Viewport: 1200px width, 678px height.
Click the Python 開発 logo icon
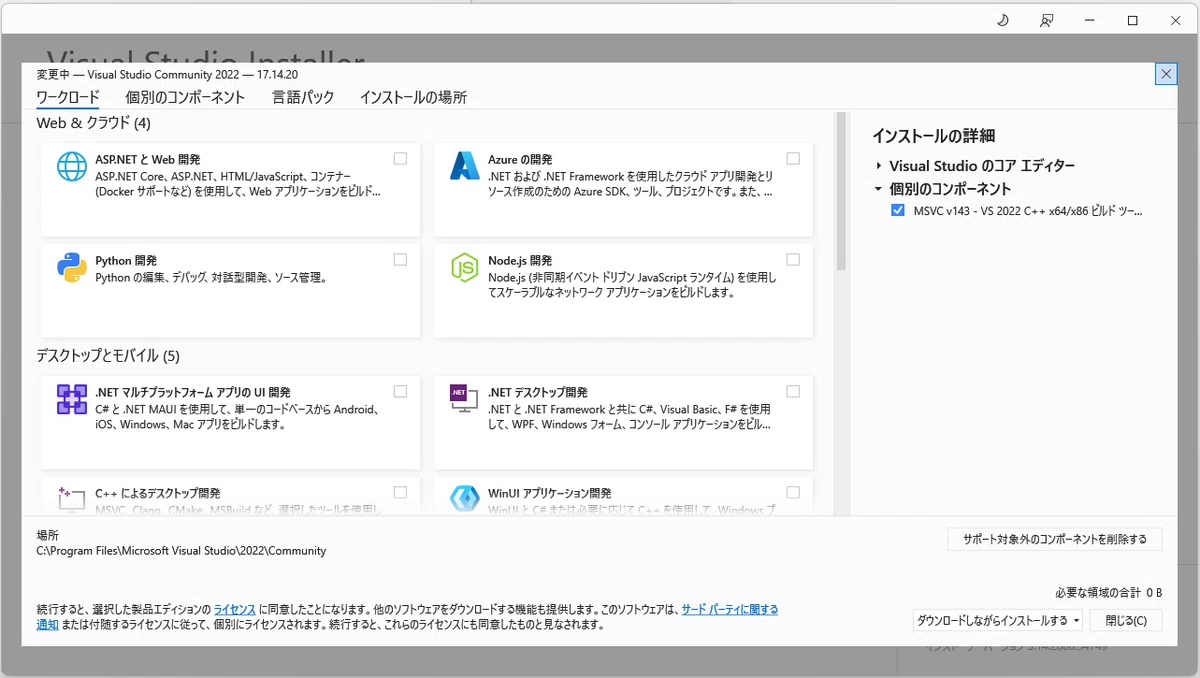72,267
